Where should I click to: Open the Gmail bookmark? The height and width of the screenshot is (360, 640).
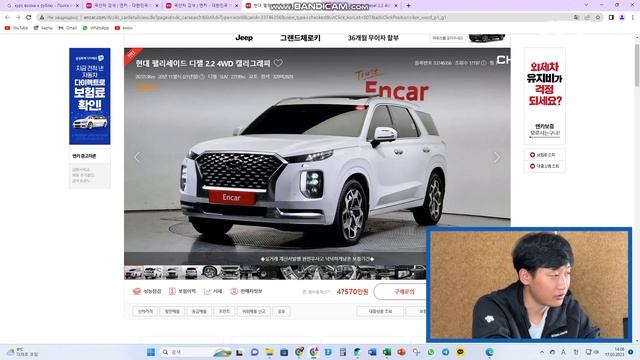click(x=68, y=28)
